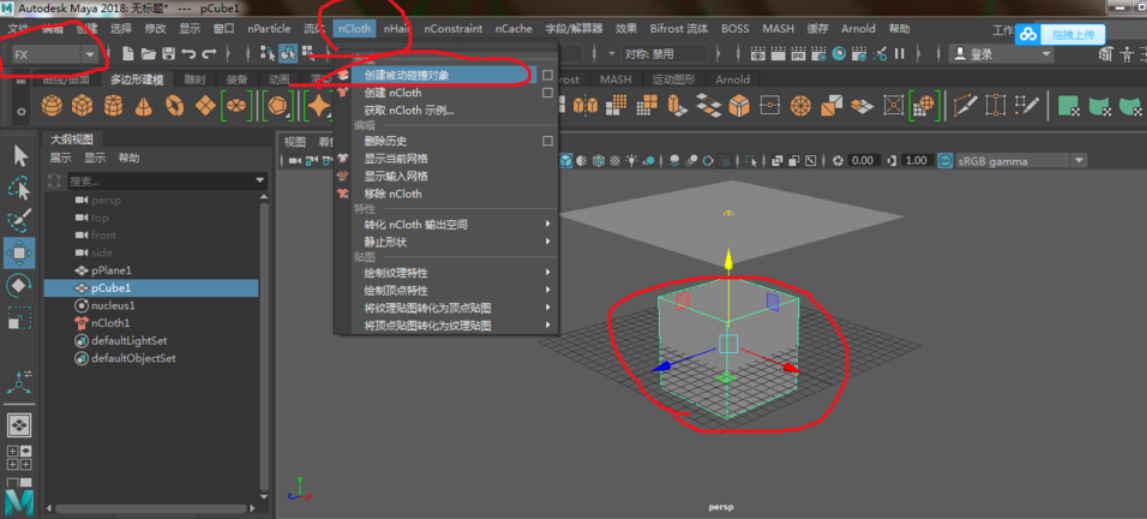Screen dimensions: 1147x519
Task: Click the Maya logo in the corner
Action: tap(19, 502)
